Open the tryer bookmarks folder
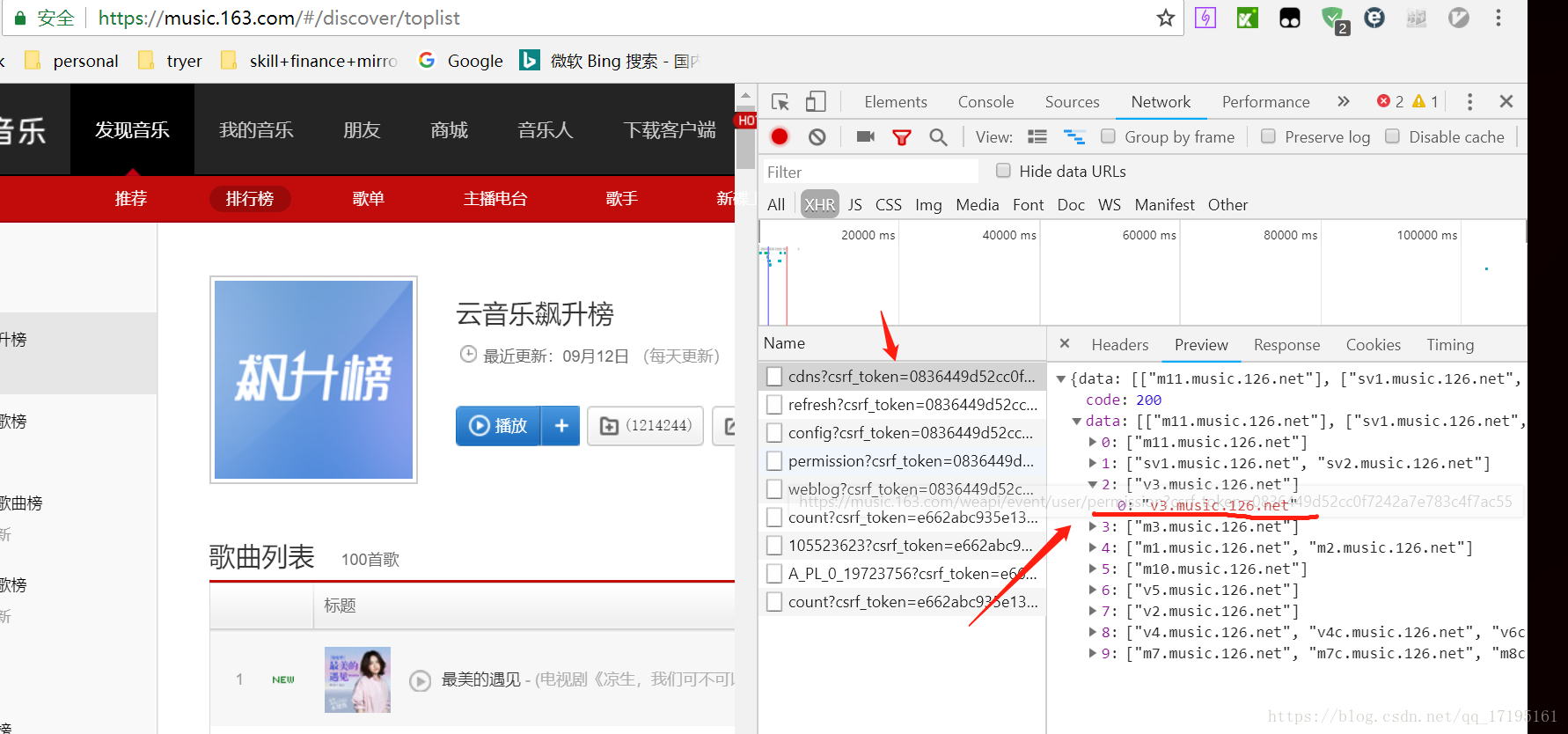This screenshot has height=734, width=1568. point(171,61)
